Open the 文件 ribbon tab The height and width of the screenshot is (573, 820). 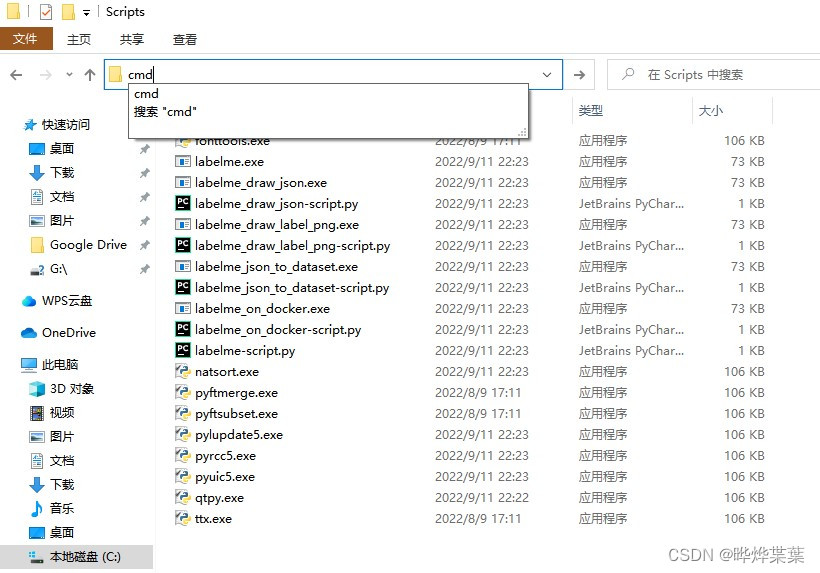[26, 39]
